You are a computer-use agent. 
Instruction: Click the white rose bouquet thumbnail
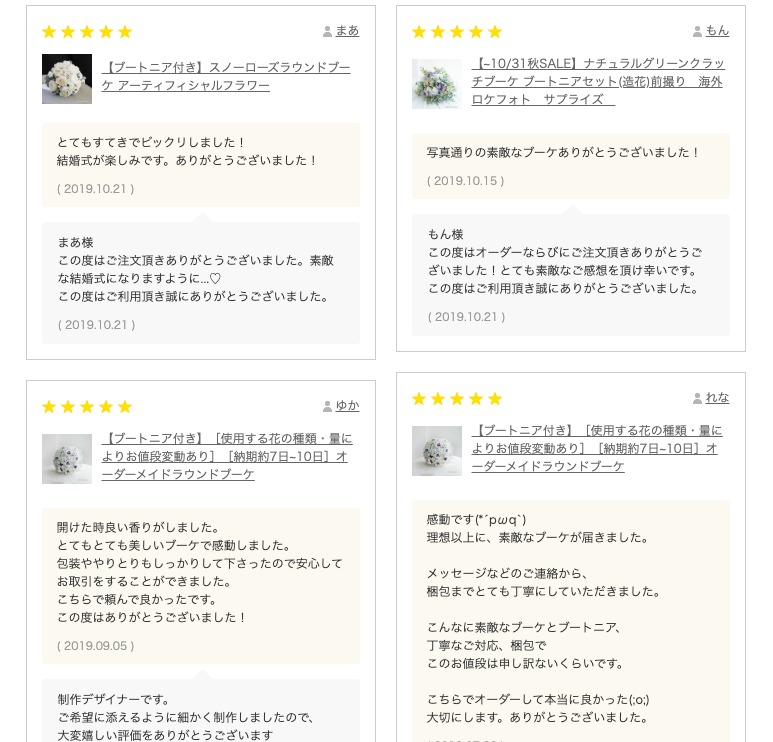point(67,79)
